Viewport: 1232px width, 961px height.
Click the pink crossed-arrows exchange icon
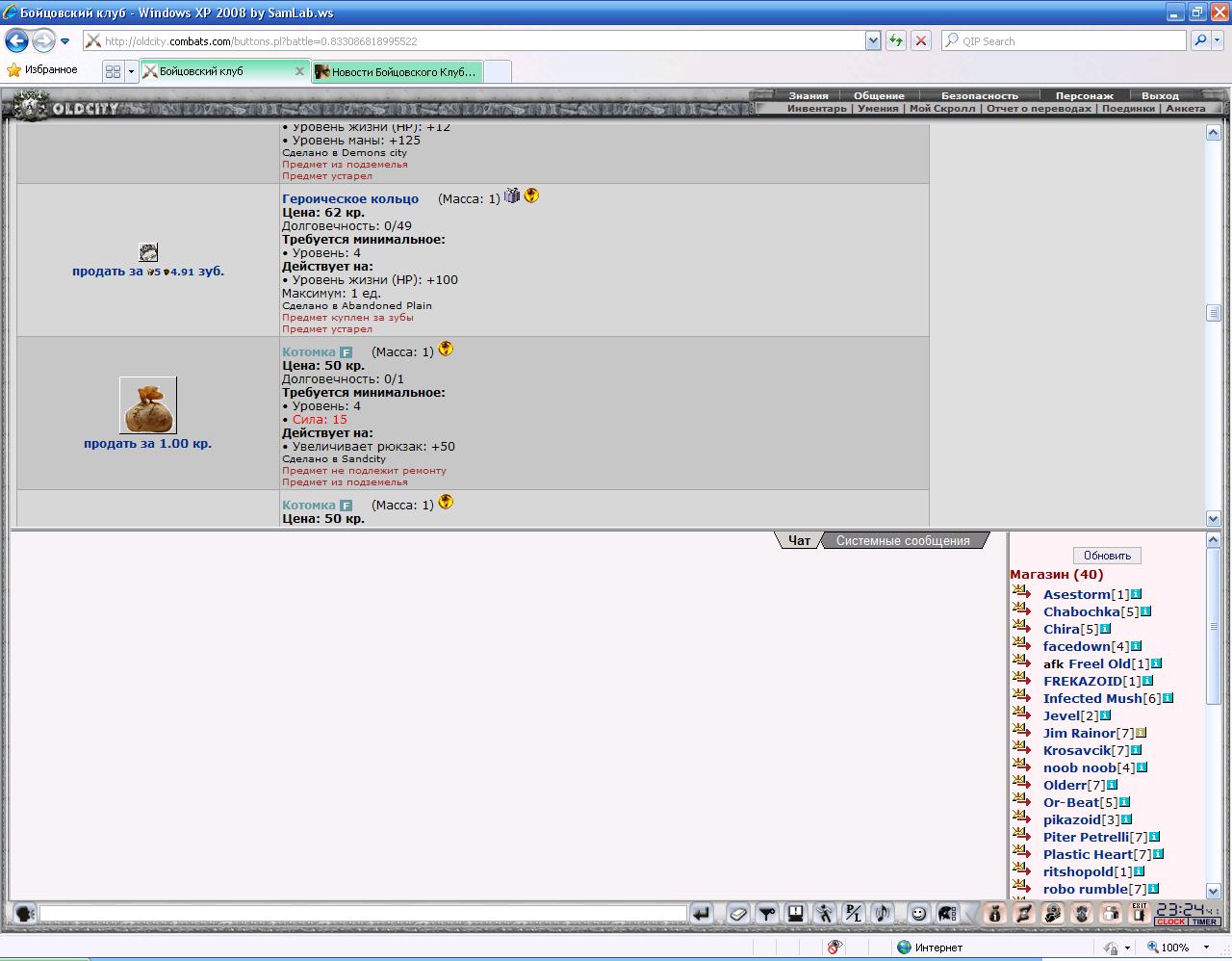[x=1024, y=913]
